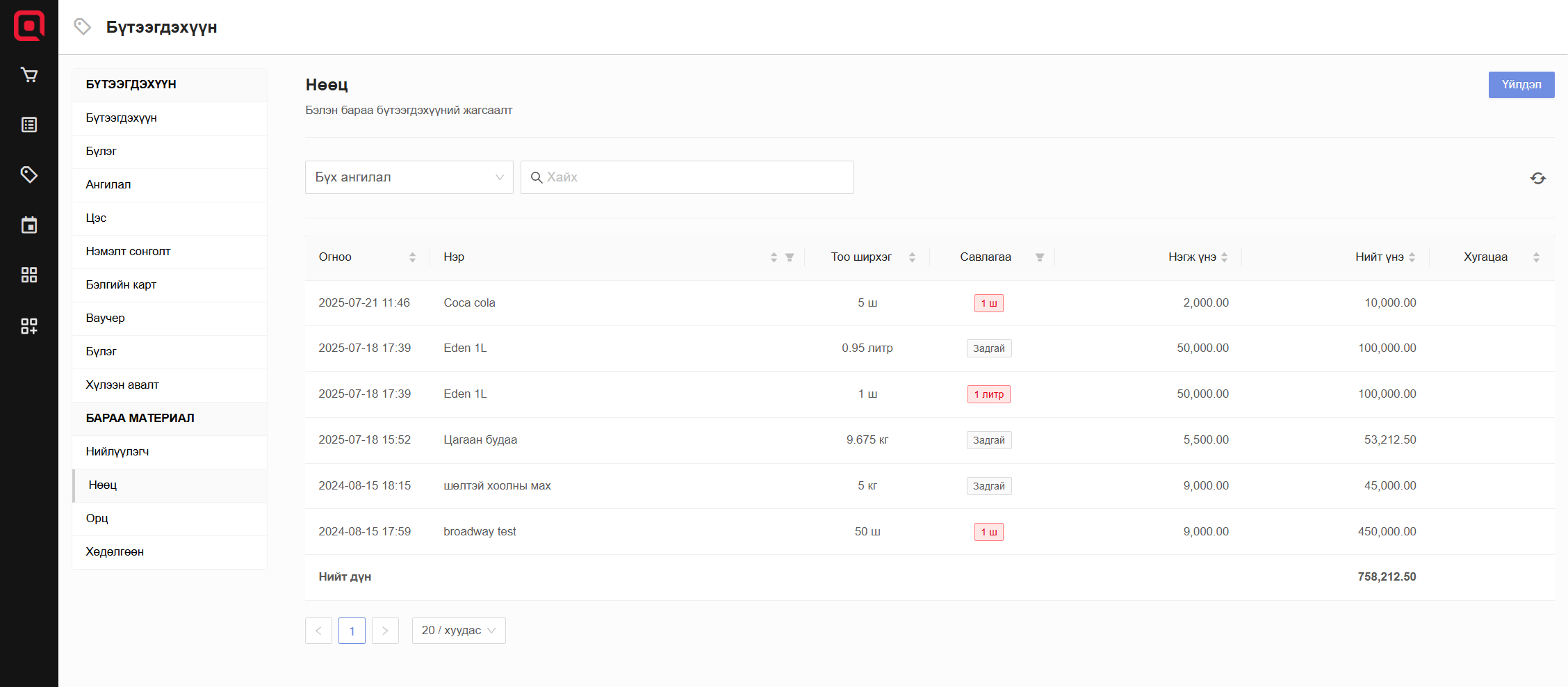The height and width of the screenshot is (687, 1568).
Task: Toggle sorting on Тоо ширхэг column
Action: coord(912,257)
